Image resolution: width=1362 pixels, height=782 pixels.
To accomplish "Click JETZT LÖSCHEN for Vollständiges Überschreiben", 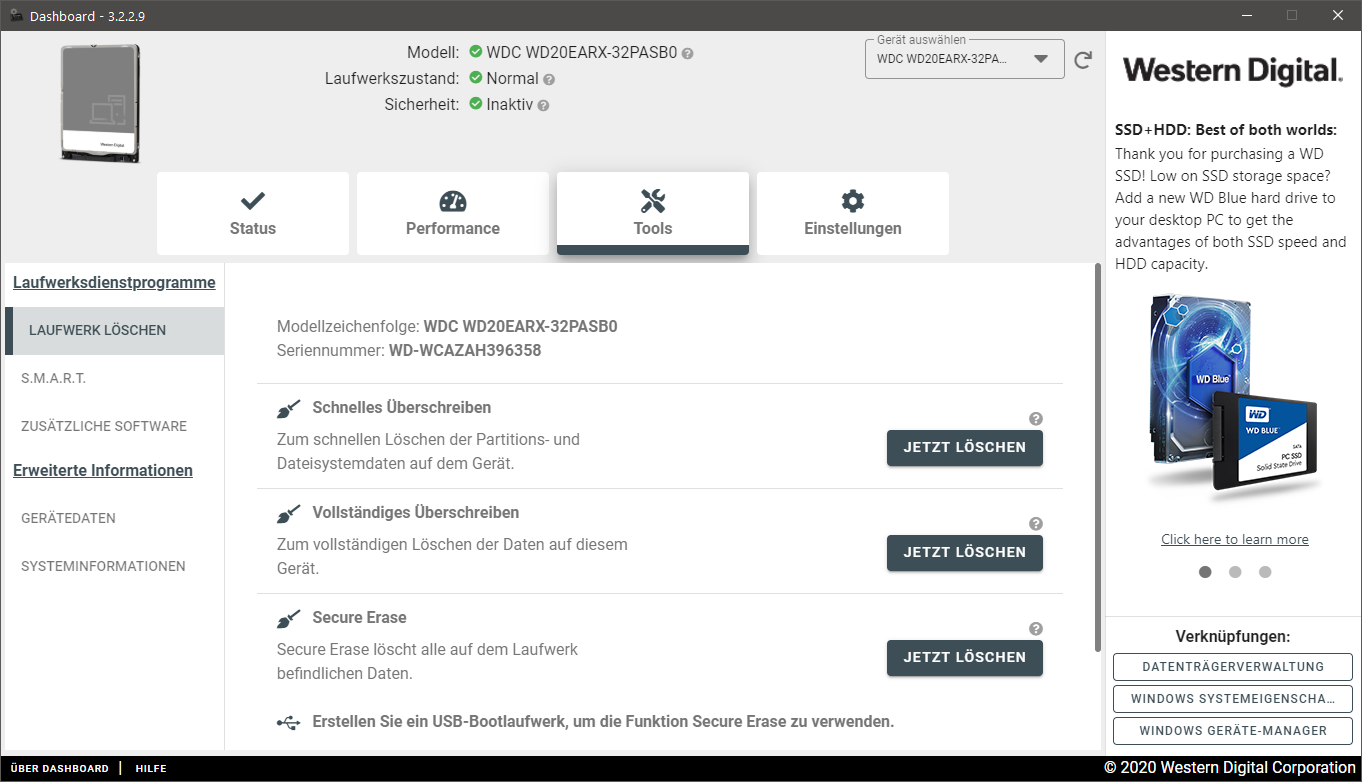I will (x=965, y=553).
